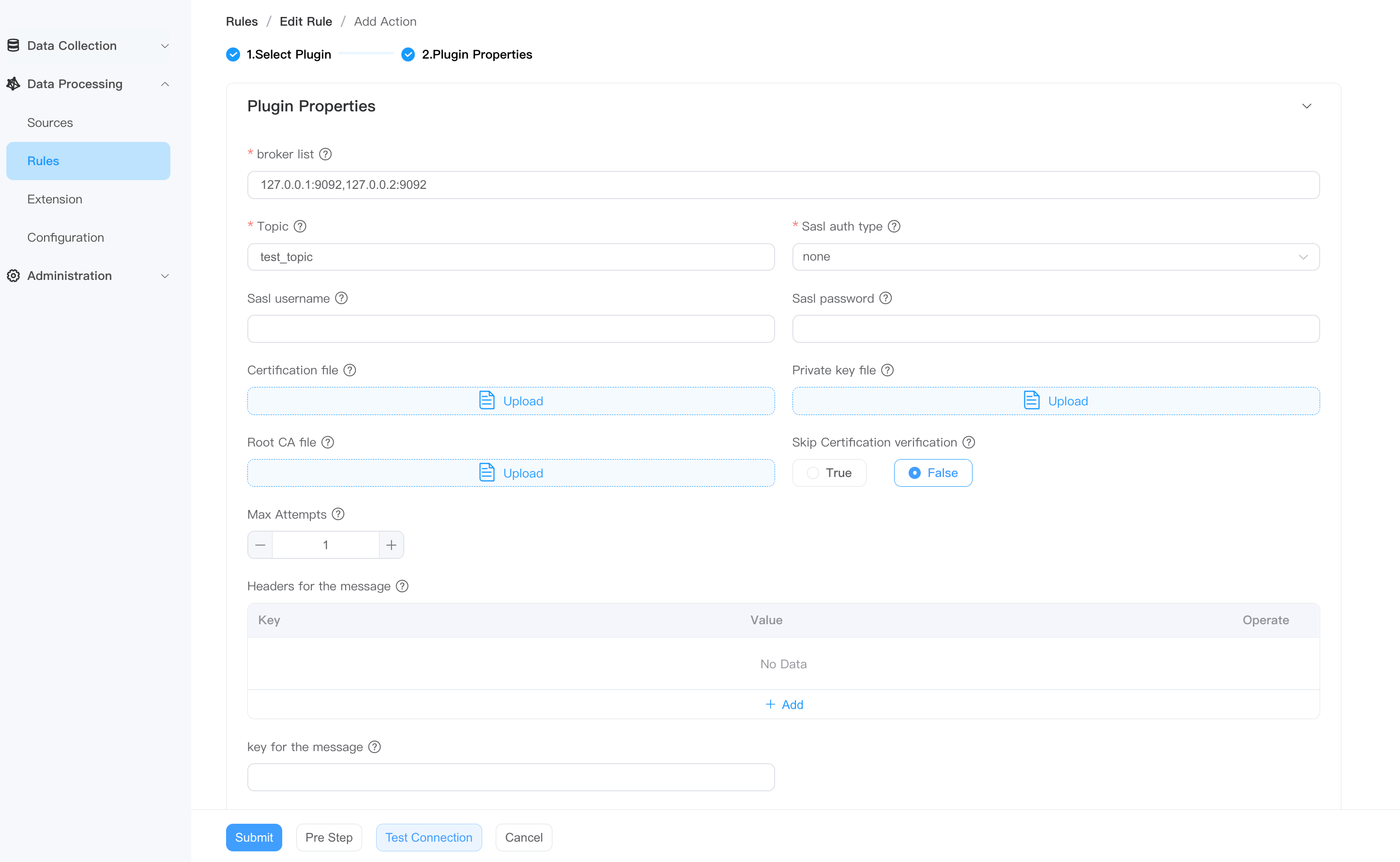Image resolution: width=1400 pixels, height=862 pixels.
Task: Increase Max Attempts with plus button
Action: (x=392, y=545)
